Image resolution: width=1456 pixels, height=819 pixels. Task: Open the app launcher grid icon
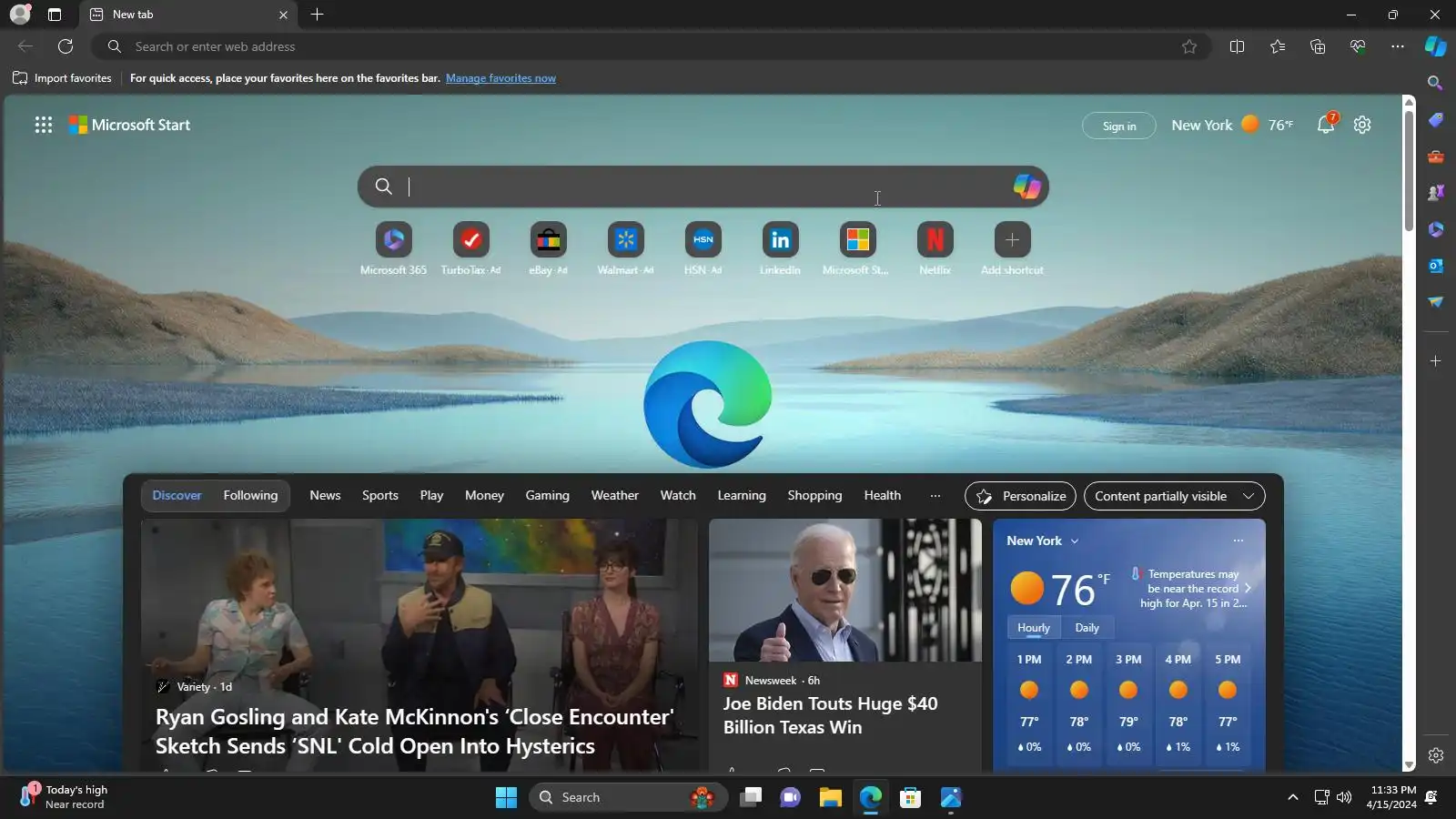tap(44, 126)
